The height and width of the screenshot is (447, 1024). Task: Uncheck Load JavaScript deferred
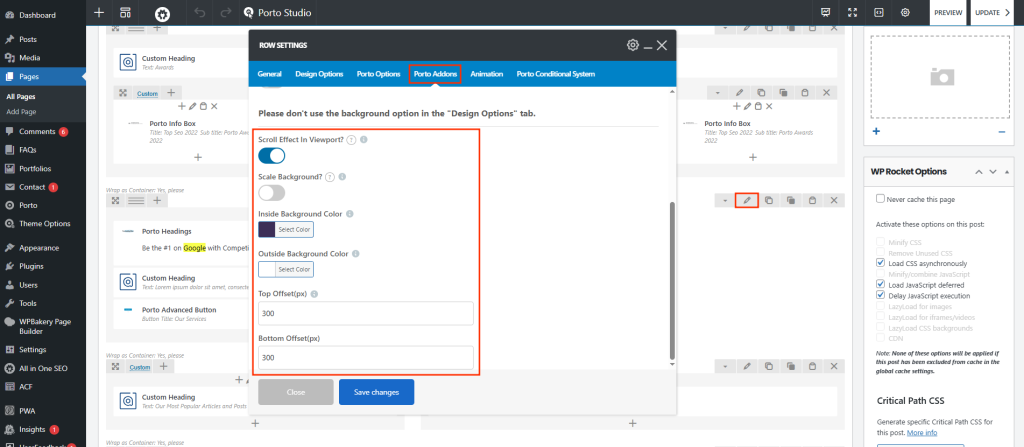coord(880,284)
